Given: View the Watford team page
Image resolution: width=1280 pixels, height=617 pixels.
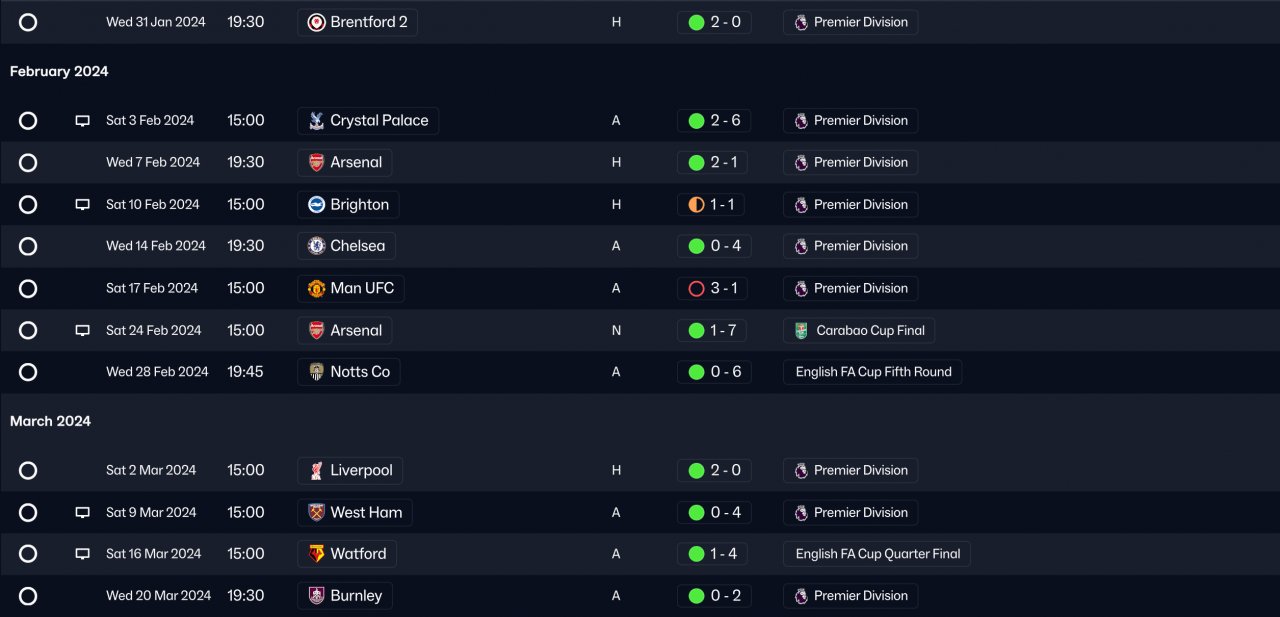Looking at the screenshot, I should [357, 554].
